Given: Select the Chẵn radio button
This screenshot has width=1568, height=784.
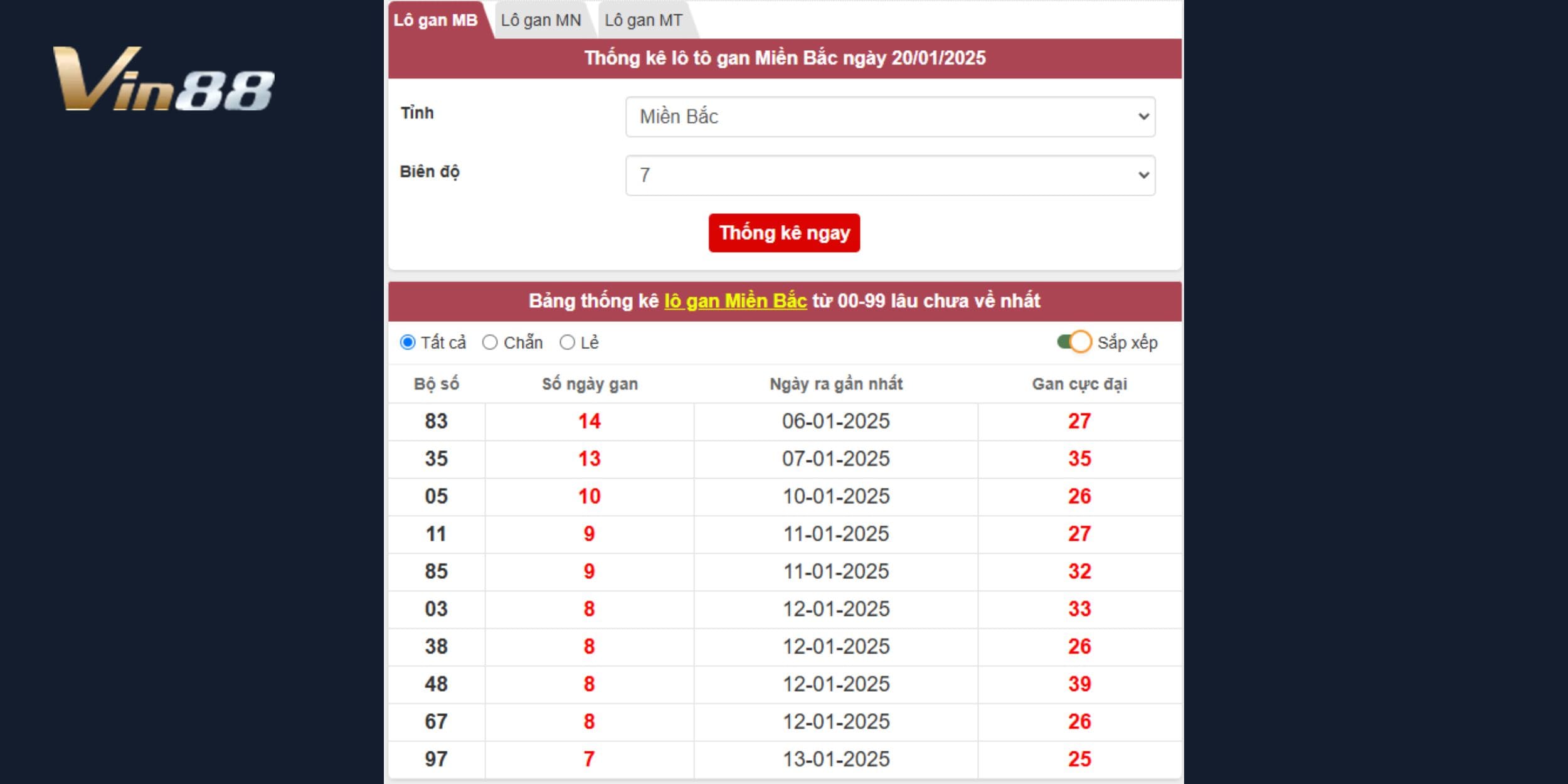Looking at the screenshot, I should [490, 342].
